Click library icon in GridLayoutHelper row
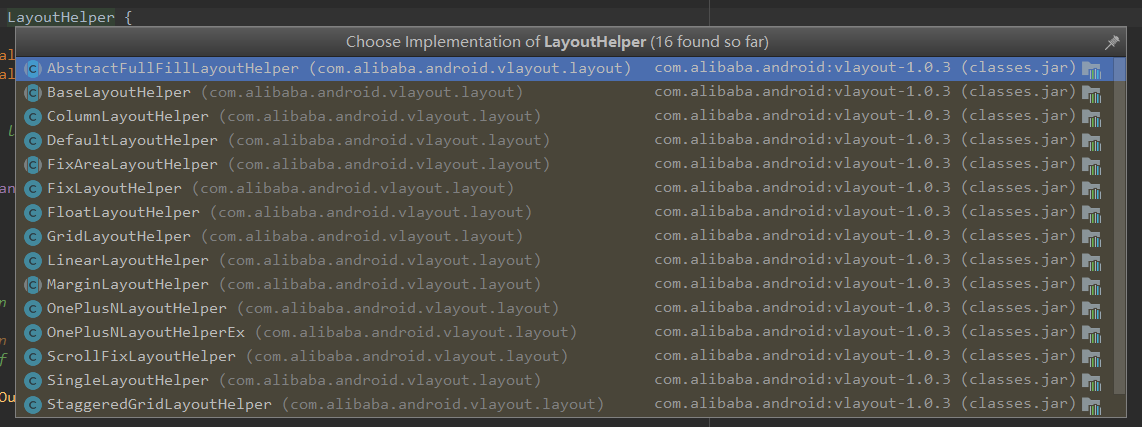The height and width of the screenshot is (427, 1142). click(x=1091, y=238)
